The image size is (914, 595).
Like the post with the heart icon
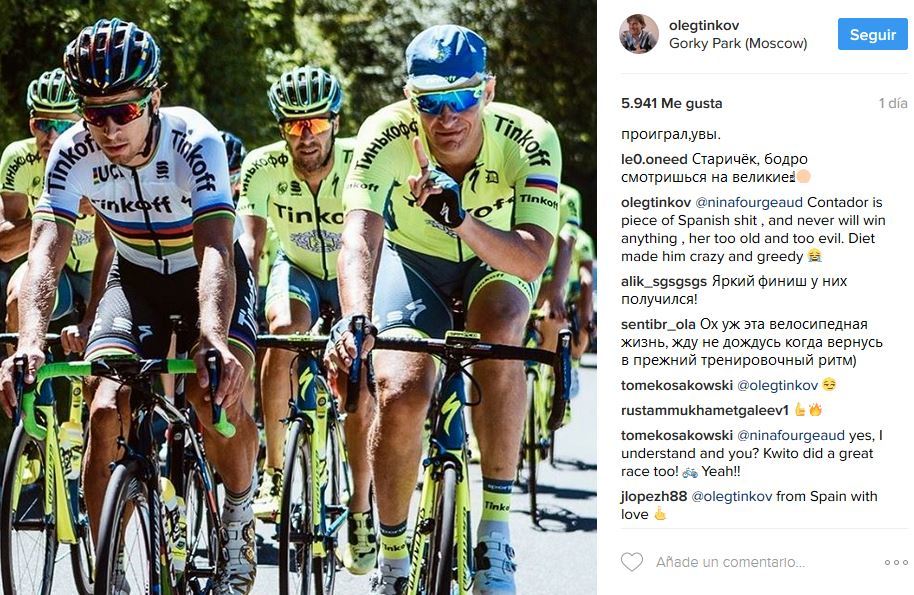coord(632,562)
